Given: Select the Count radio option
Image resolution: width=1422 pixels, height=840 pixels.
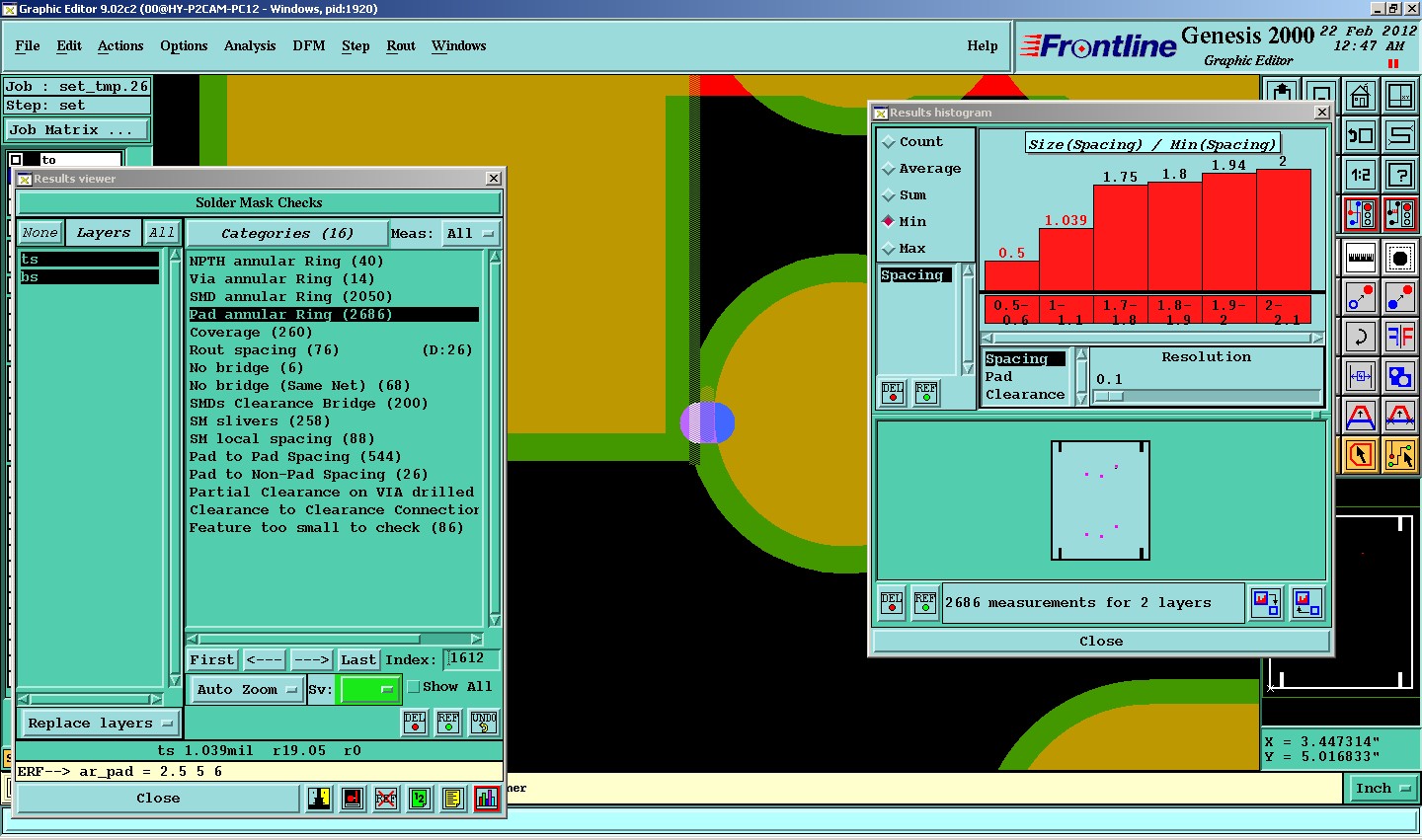Looking at the screenshot, I should pyautogui.click(x=911, y=142).
